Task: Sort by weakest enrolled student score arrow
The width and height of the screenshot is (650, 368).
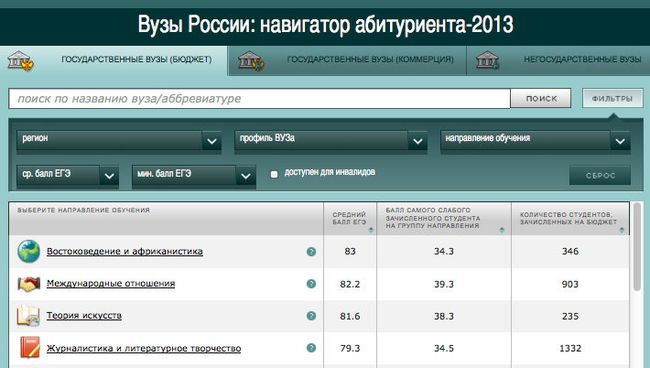Action: tap(502, 230)
